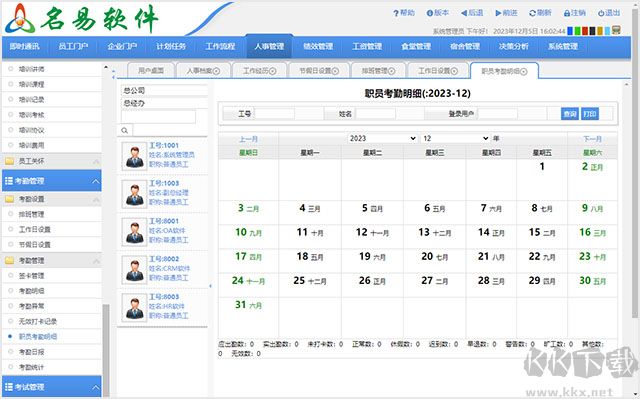Screen dimensions: 640x399
Task: Click the 员工关怀 folder icon in sidebar
Action: [9, 161]
